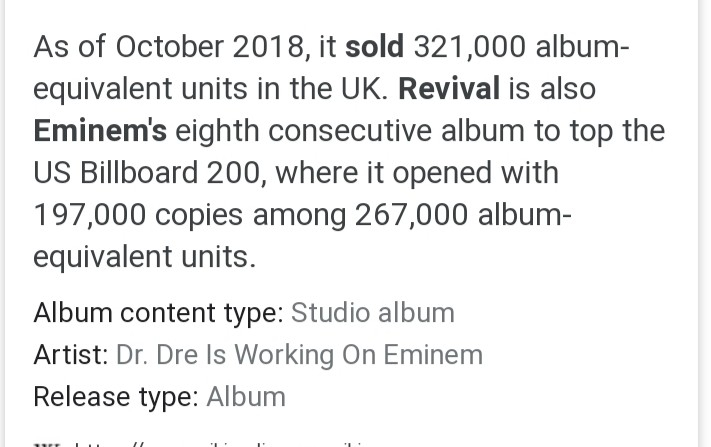The width and height of the screenshot is (711, 447).
Task: Open the Wikipedia W icon source
Action: pos(47,445)
